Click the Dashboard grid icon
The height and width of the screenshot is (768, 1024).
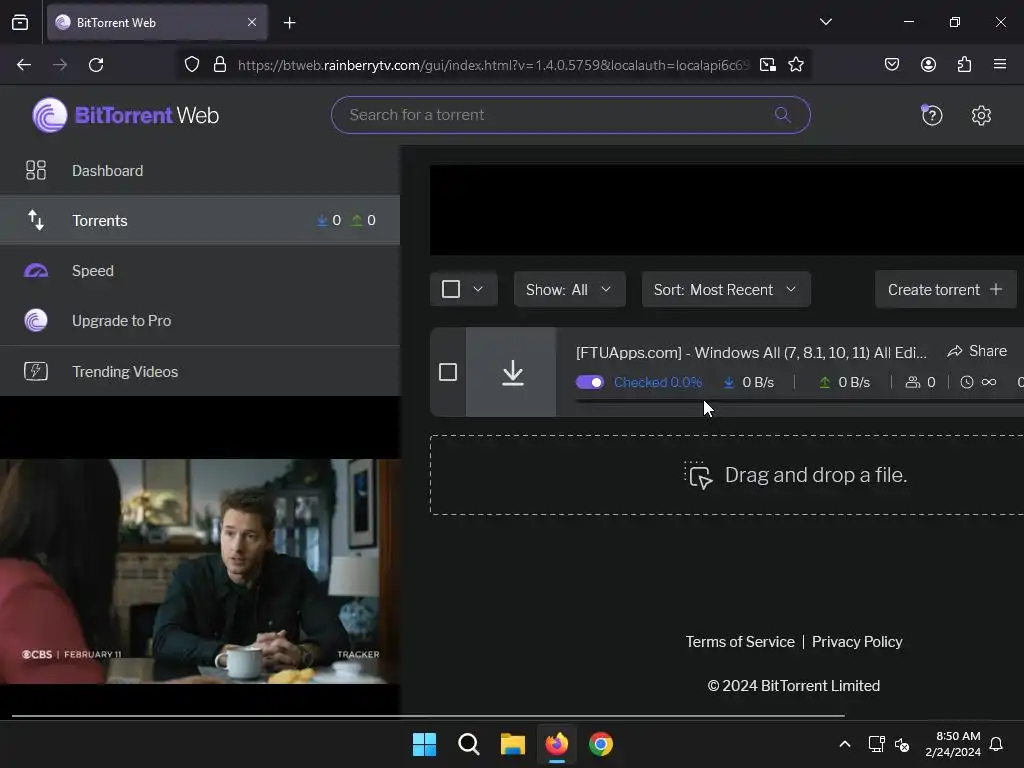36,170
